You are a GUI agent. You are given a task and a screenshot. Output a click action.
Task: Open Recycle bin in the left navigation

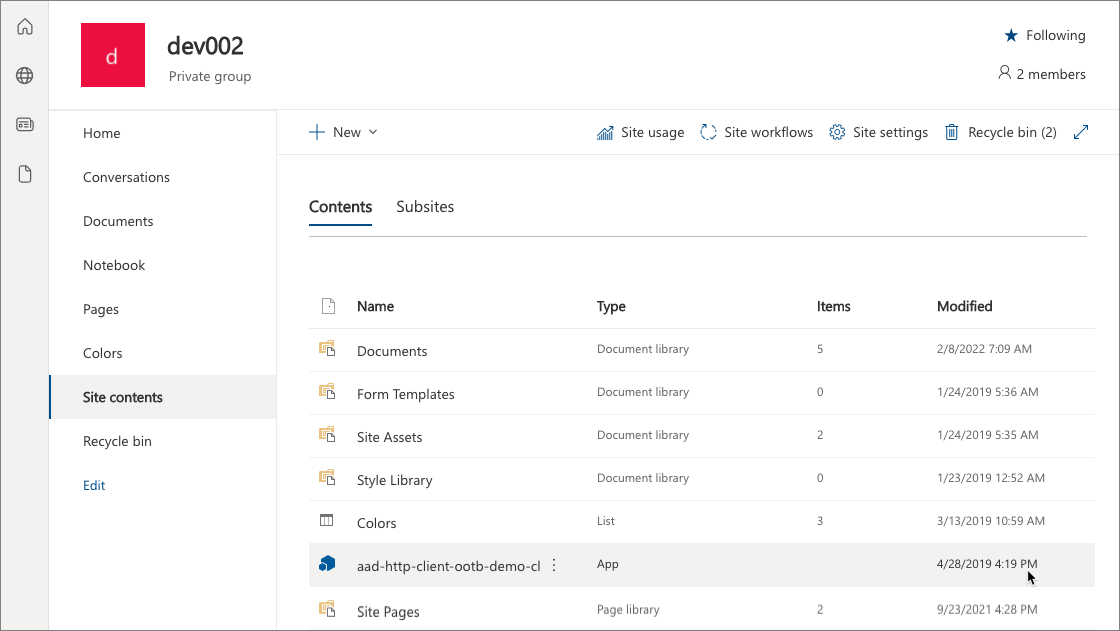coord(117,442)
